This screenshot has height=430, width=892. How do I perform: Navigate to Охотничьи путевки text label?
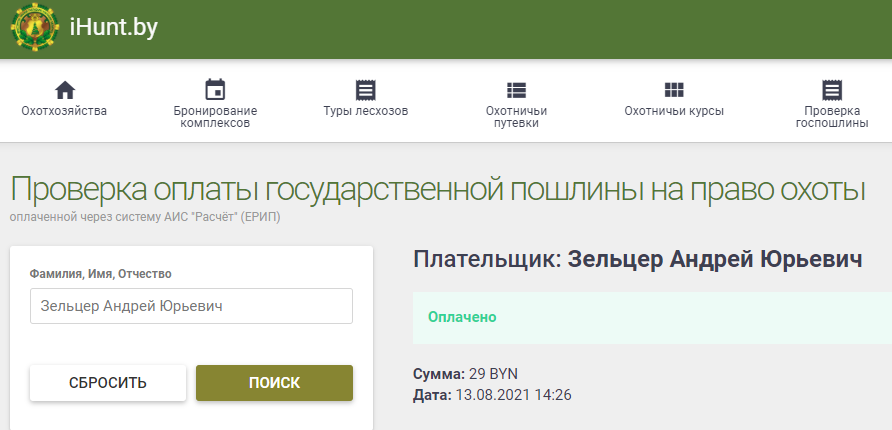coord(516,117)
